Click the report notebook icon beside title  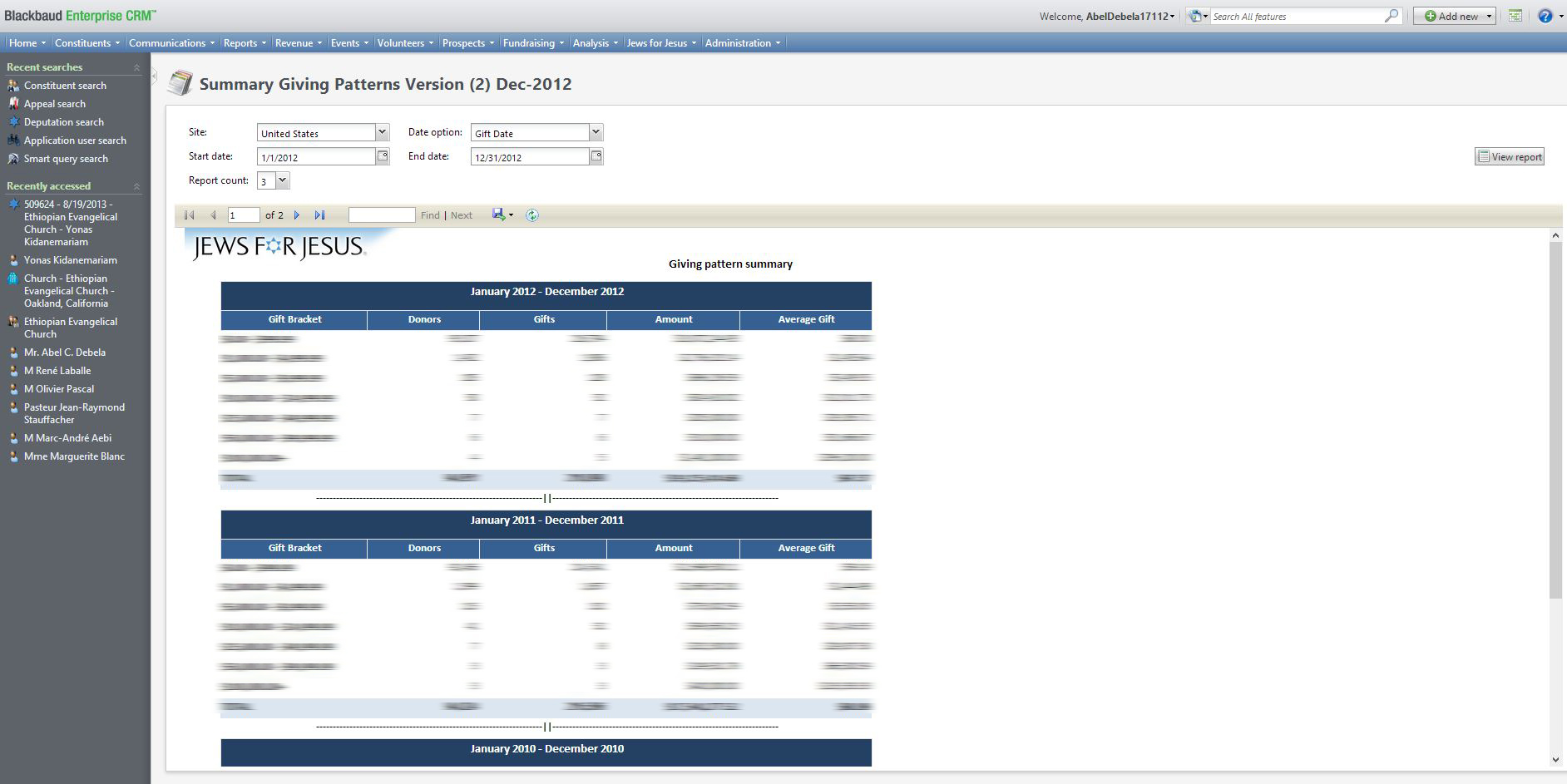point(180,83)
